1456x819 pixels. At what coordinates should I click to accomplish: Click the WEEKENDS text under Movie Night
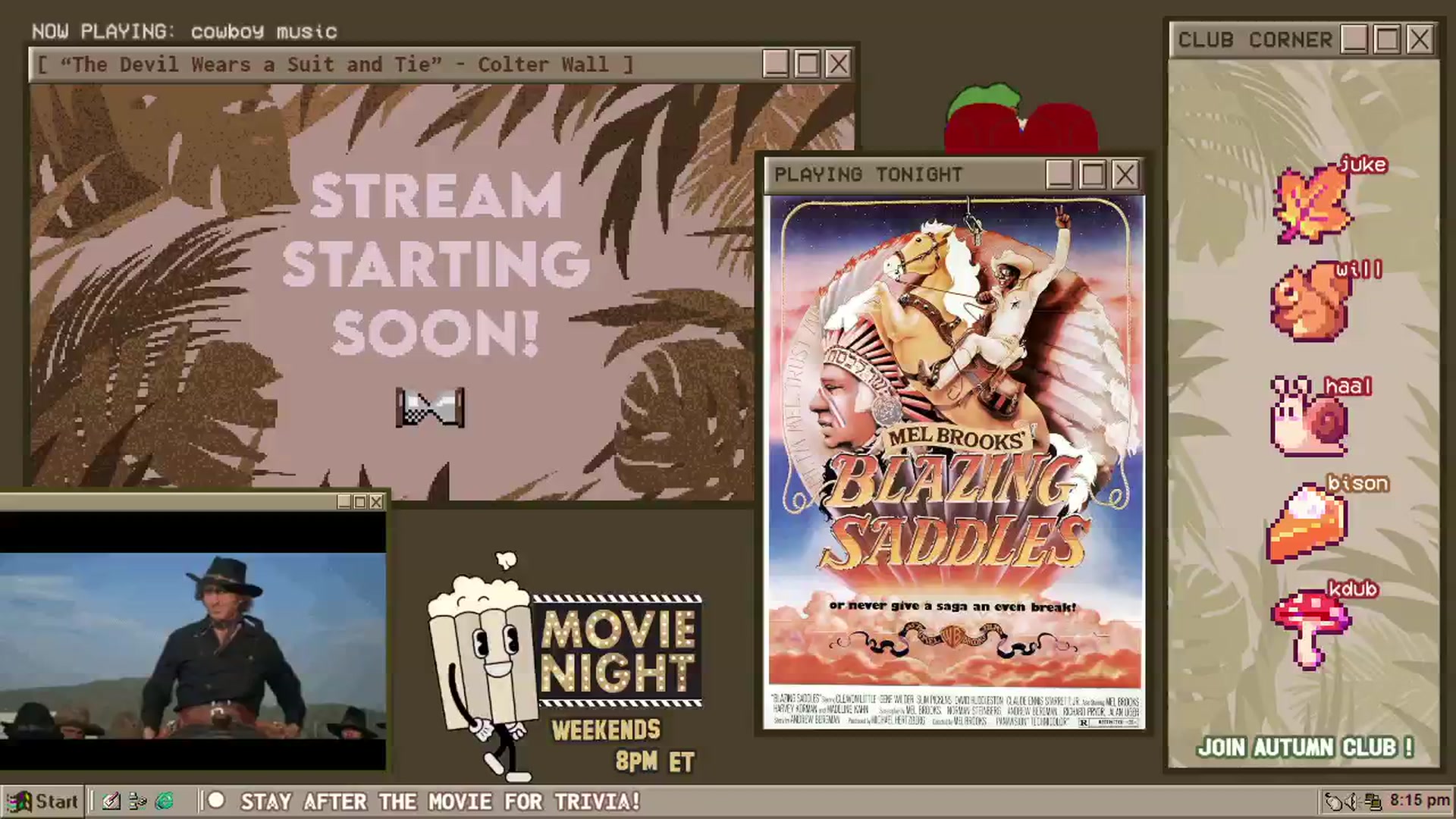606,730
